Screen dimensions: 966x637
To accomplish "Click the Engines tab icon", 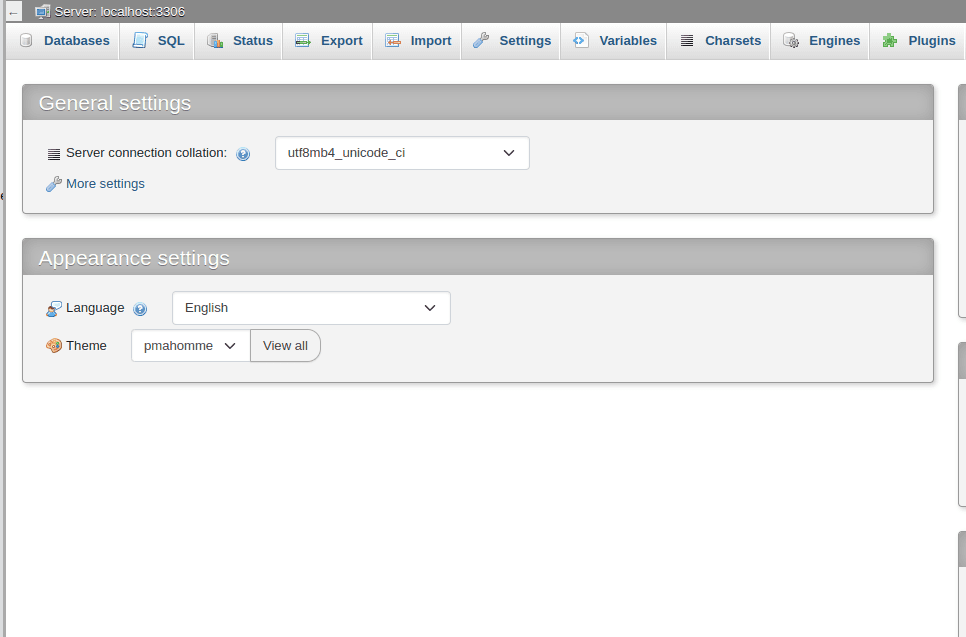I will click(x=791, y=41).
